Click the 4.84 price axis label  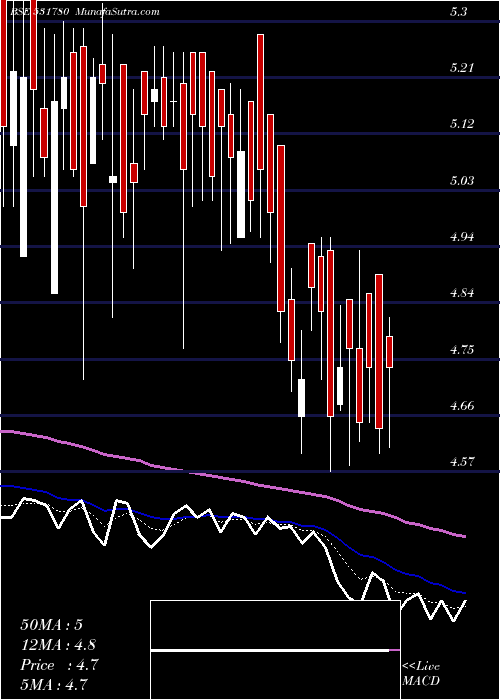462,293
